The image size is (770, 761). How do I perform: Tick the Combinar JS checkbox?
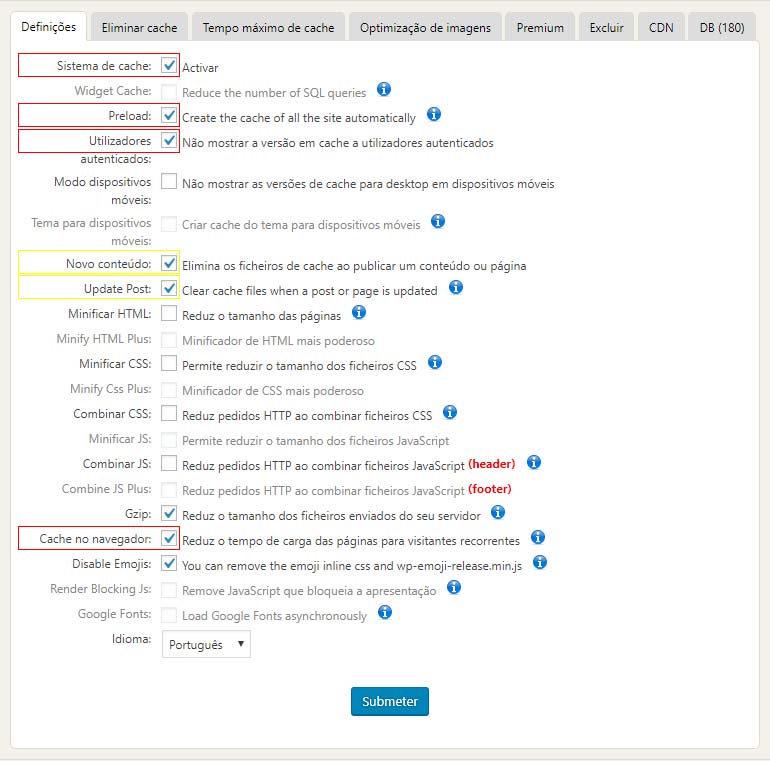click(x=169, y=463)
